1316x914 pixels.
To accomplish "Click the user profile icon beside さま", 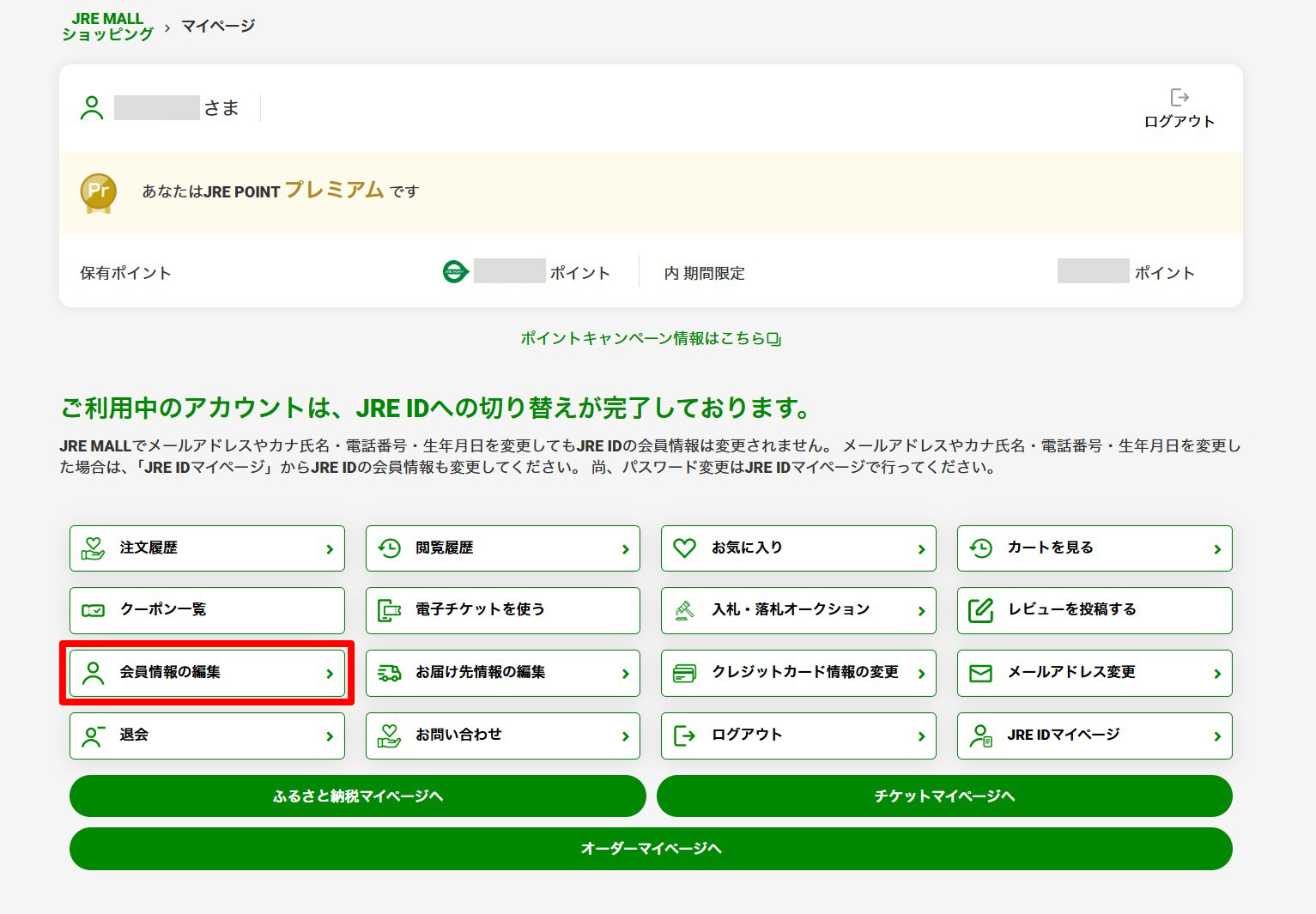I will (x=92, y=108).
